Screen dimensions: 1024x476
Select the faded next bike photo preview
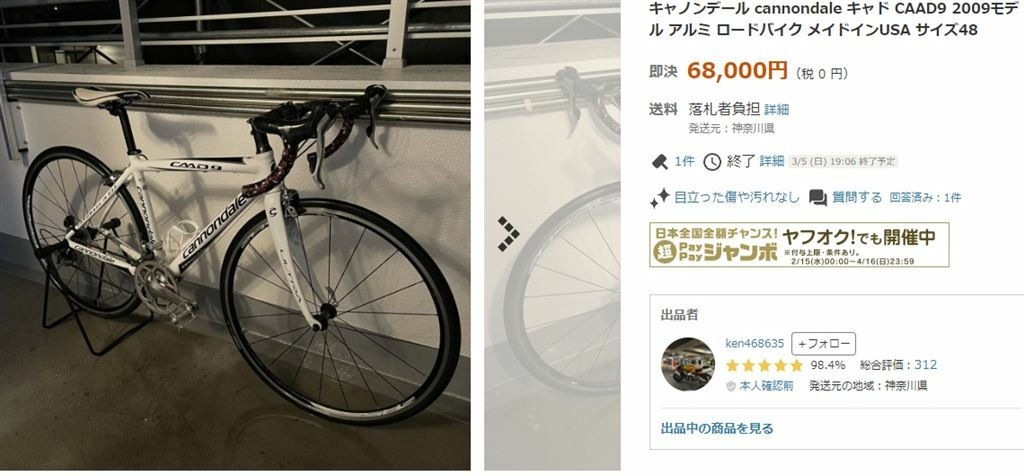coord(552,235)
